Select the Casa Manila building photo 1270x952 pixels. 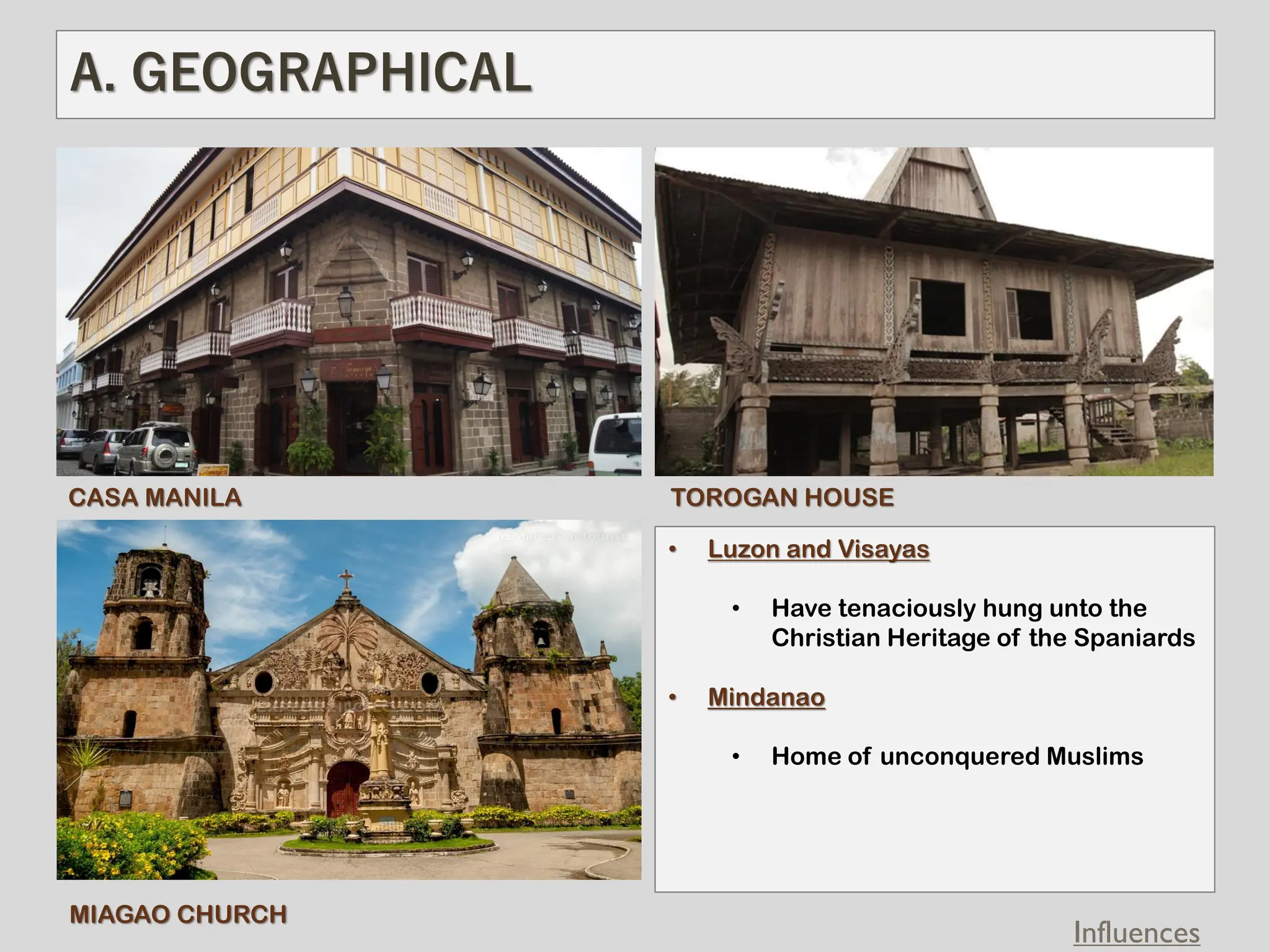pos(349,311)
